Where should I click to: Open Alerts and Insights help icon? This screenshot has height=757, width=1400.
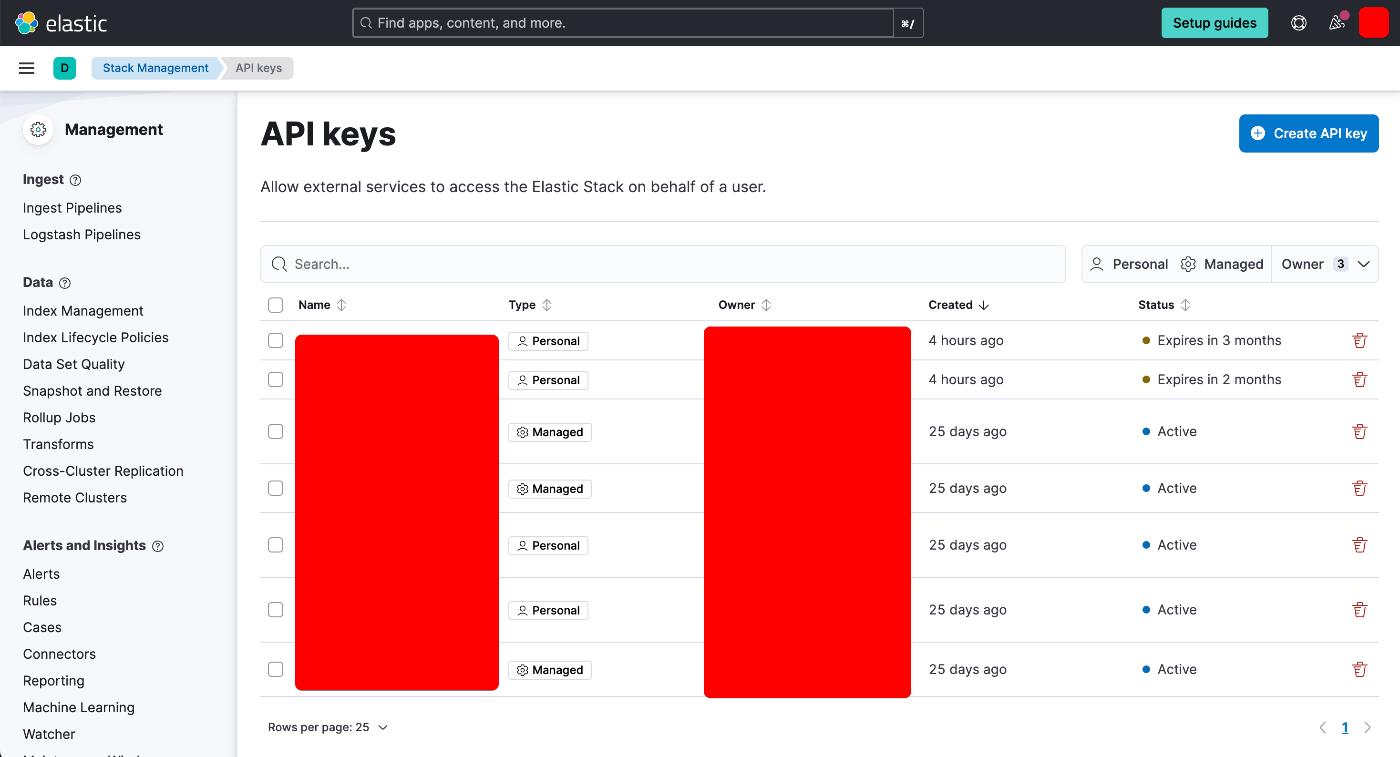(x=157, y=546)
